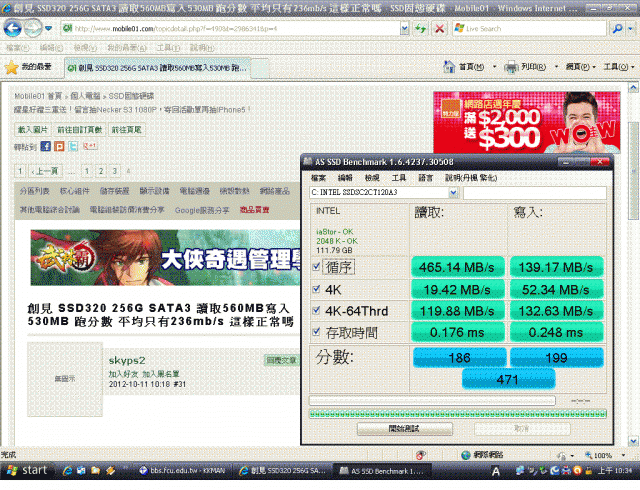Click the SSD固態硬碟 breadcrumb link

pyautogui.click(x=131, y=96)
